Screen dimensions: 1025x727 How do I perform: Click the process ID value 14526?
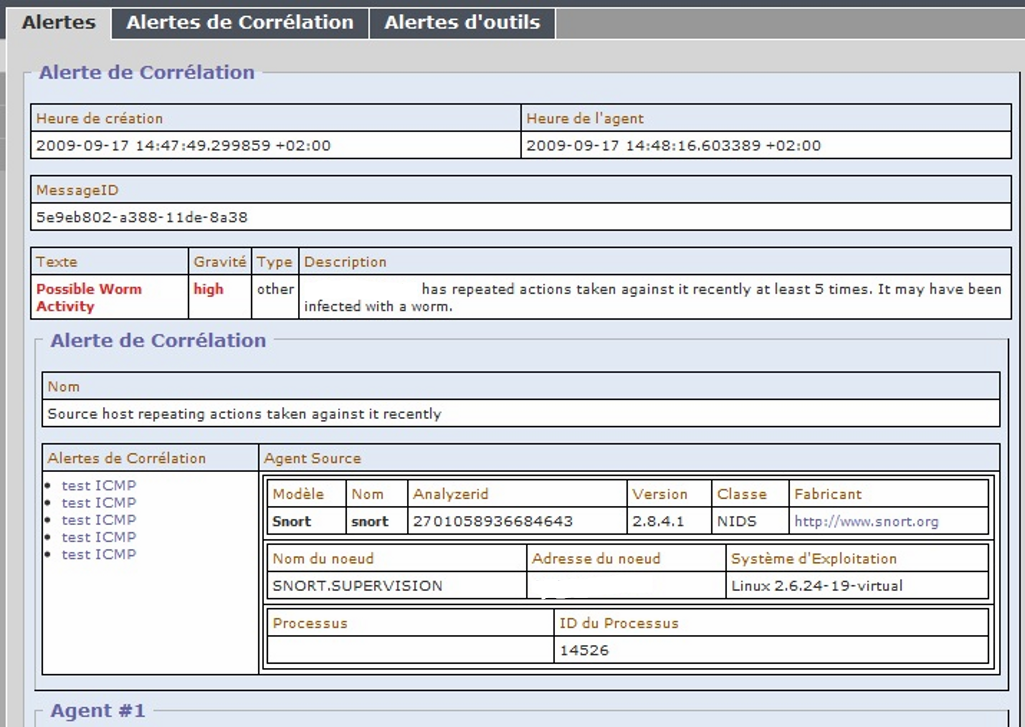click(584, 650)
